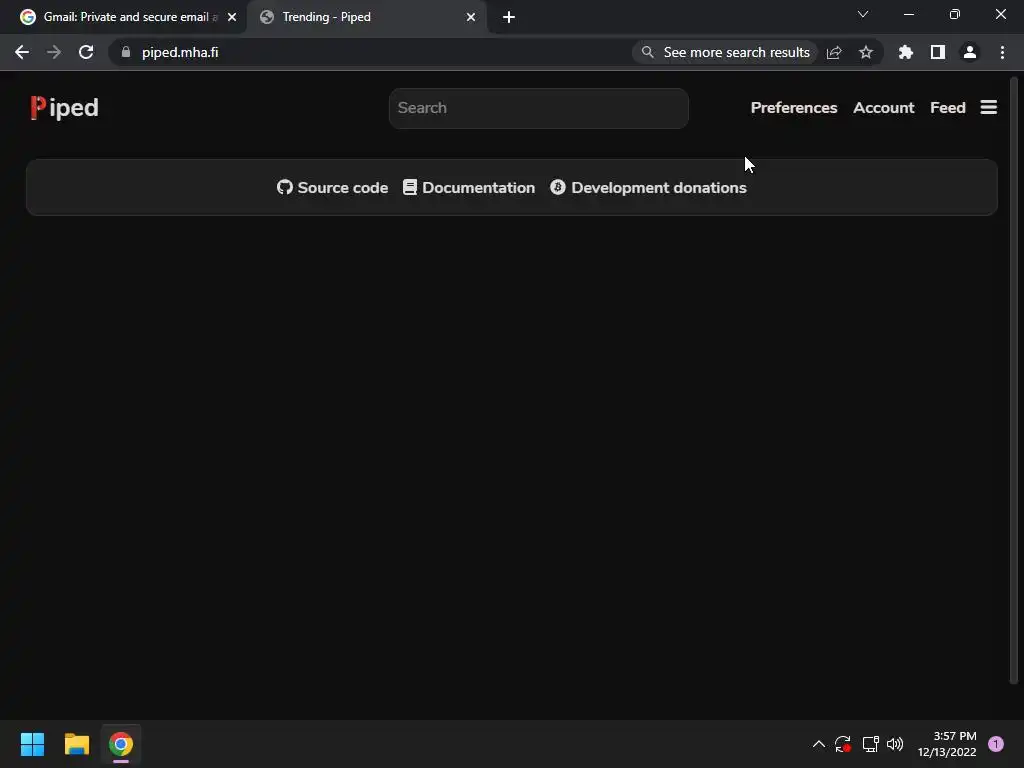1024x768 pixels.
Task: Click the page vertical scrollbar
Action: tap(1014, 381)
